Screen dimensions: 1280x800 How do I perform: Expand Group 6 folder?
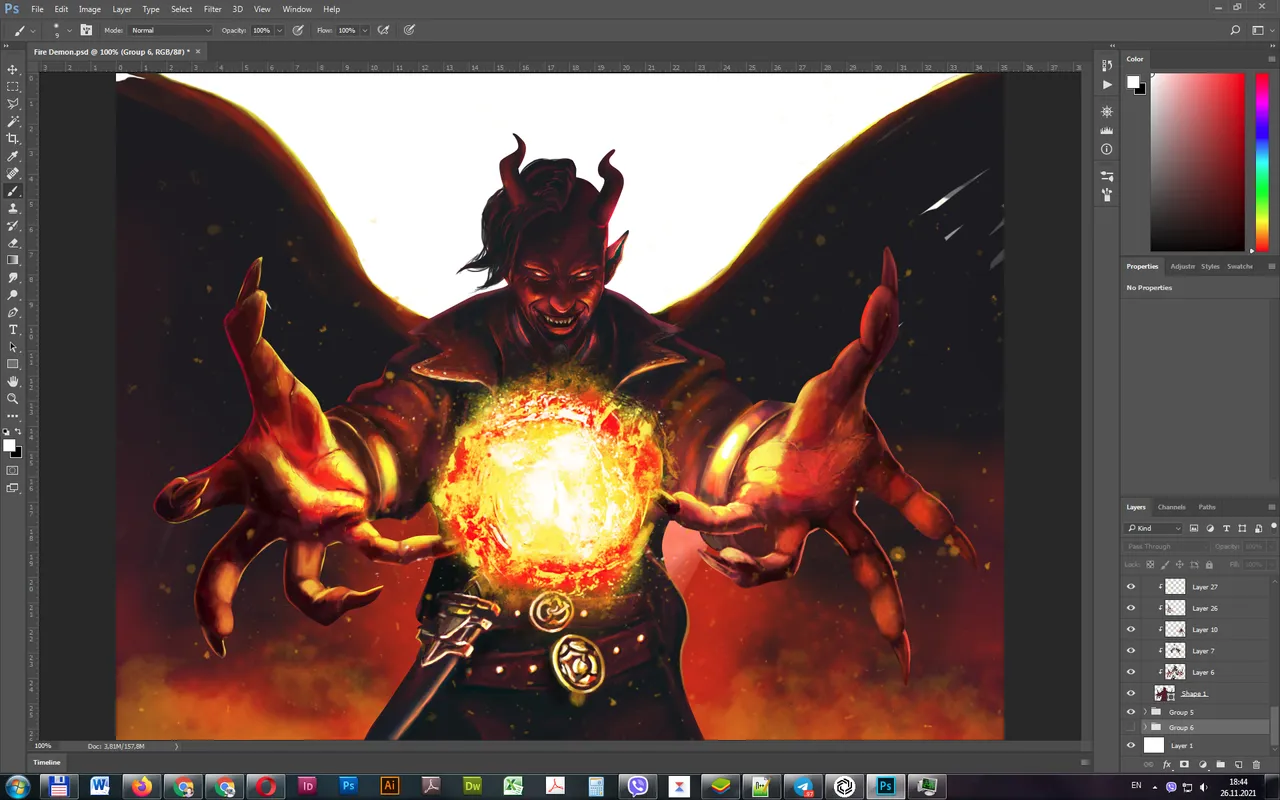[x=1145, y=727]
